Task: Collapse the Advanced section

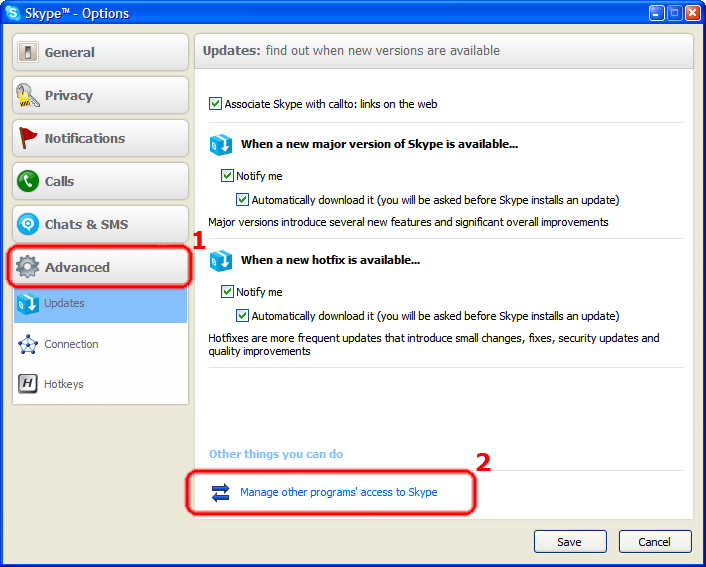Action: point(100,267)
